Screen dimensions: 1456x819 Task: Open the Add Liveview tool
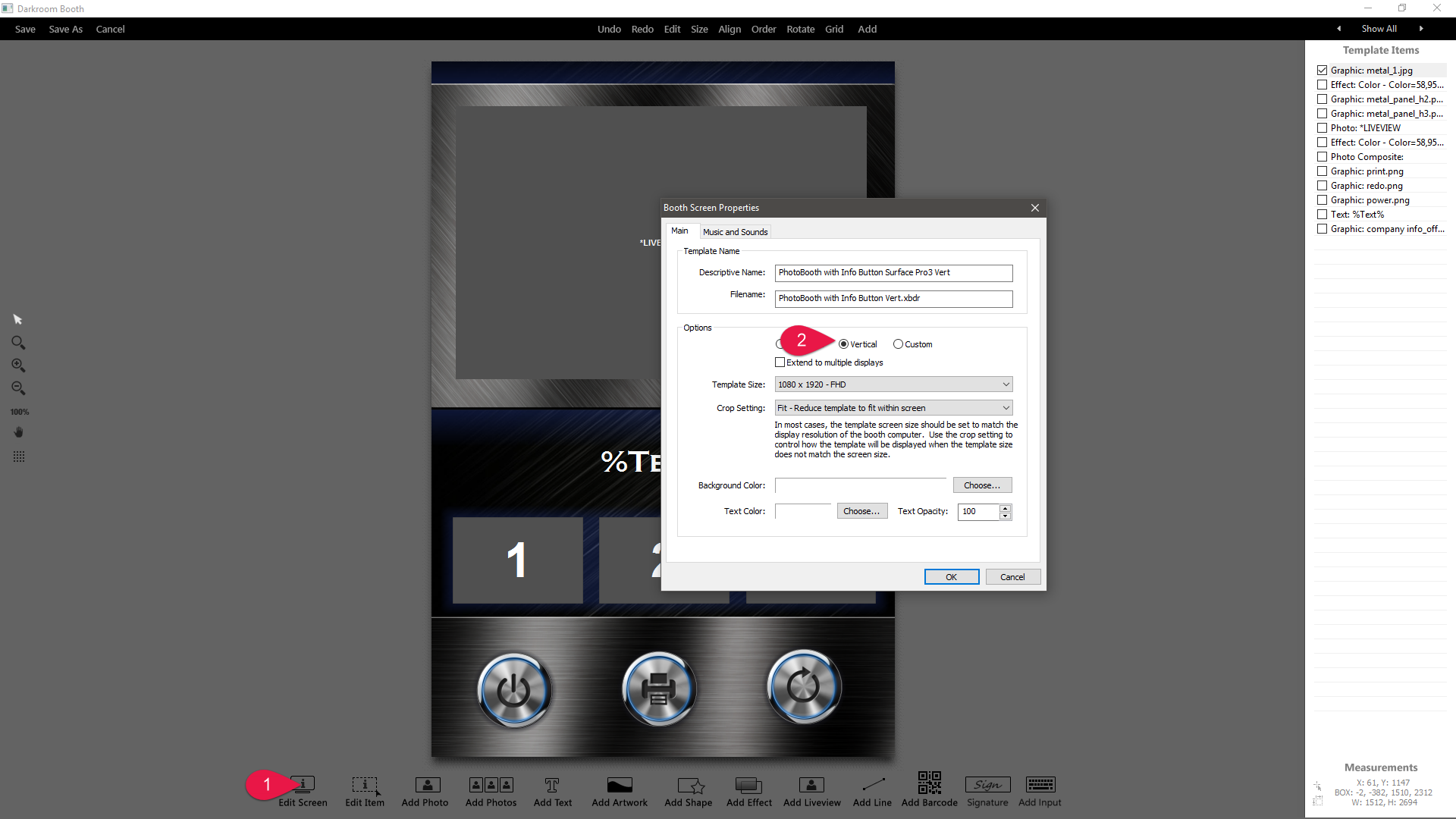811,785
